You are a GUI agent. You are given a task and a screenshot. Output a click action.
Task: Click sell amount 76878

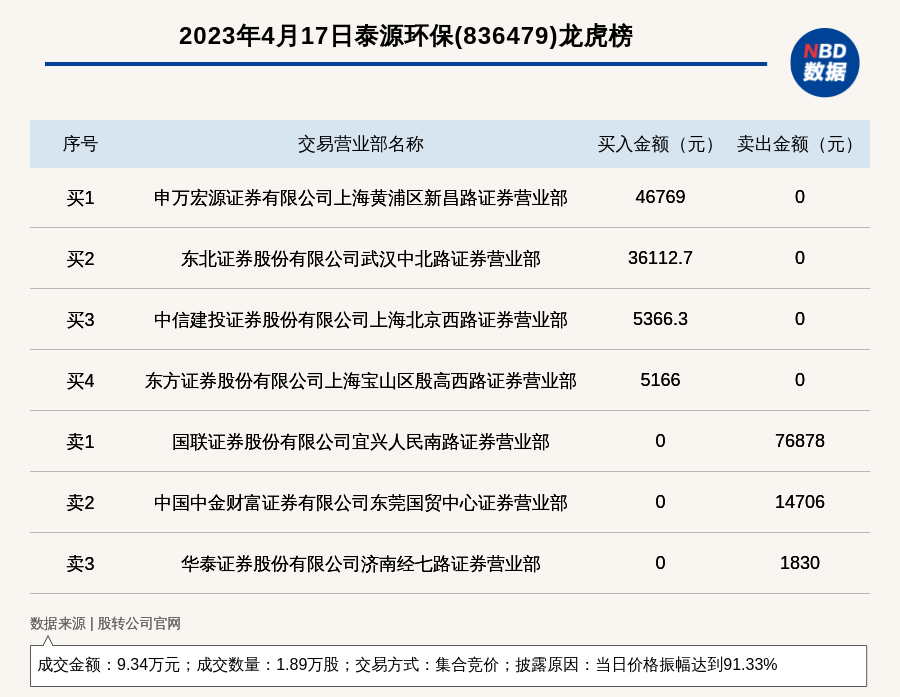click(x=800, y=440)
